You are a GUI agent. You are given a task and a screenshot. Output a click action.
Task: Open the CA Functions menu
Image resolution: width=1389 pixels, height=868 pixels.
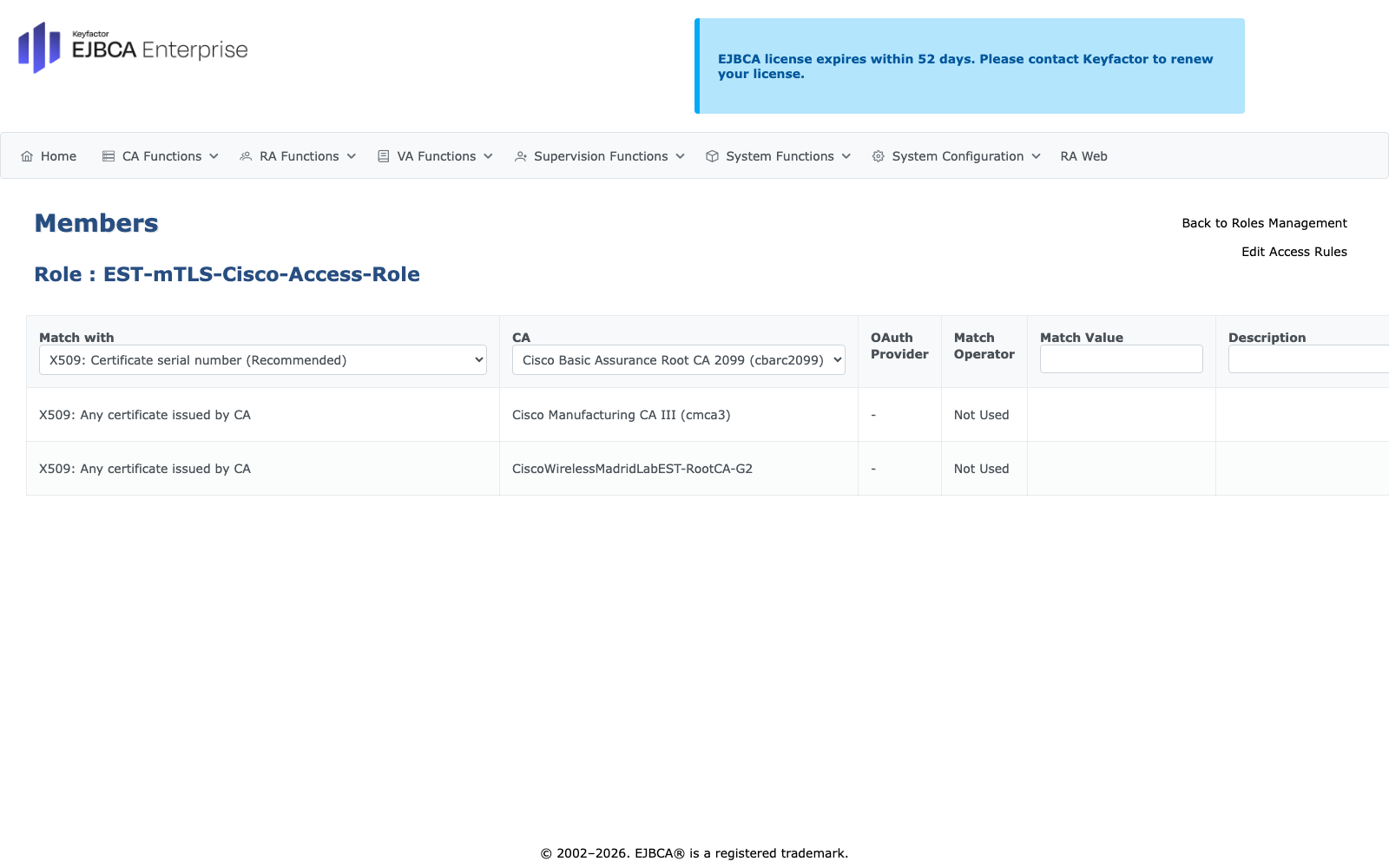tap(161, 156)
